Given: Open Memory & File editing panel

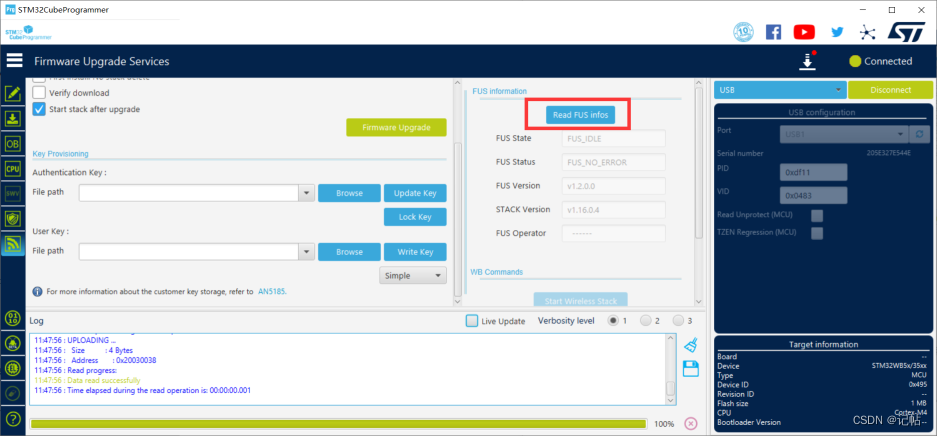Looking at the screenshot, I should pyautogui.click(x=13, y=93).
